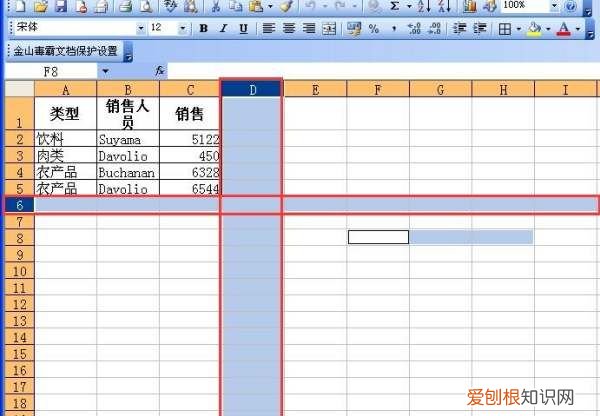Select column G header
Screen dimensions: 600x416
coord(440,90)
